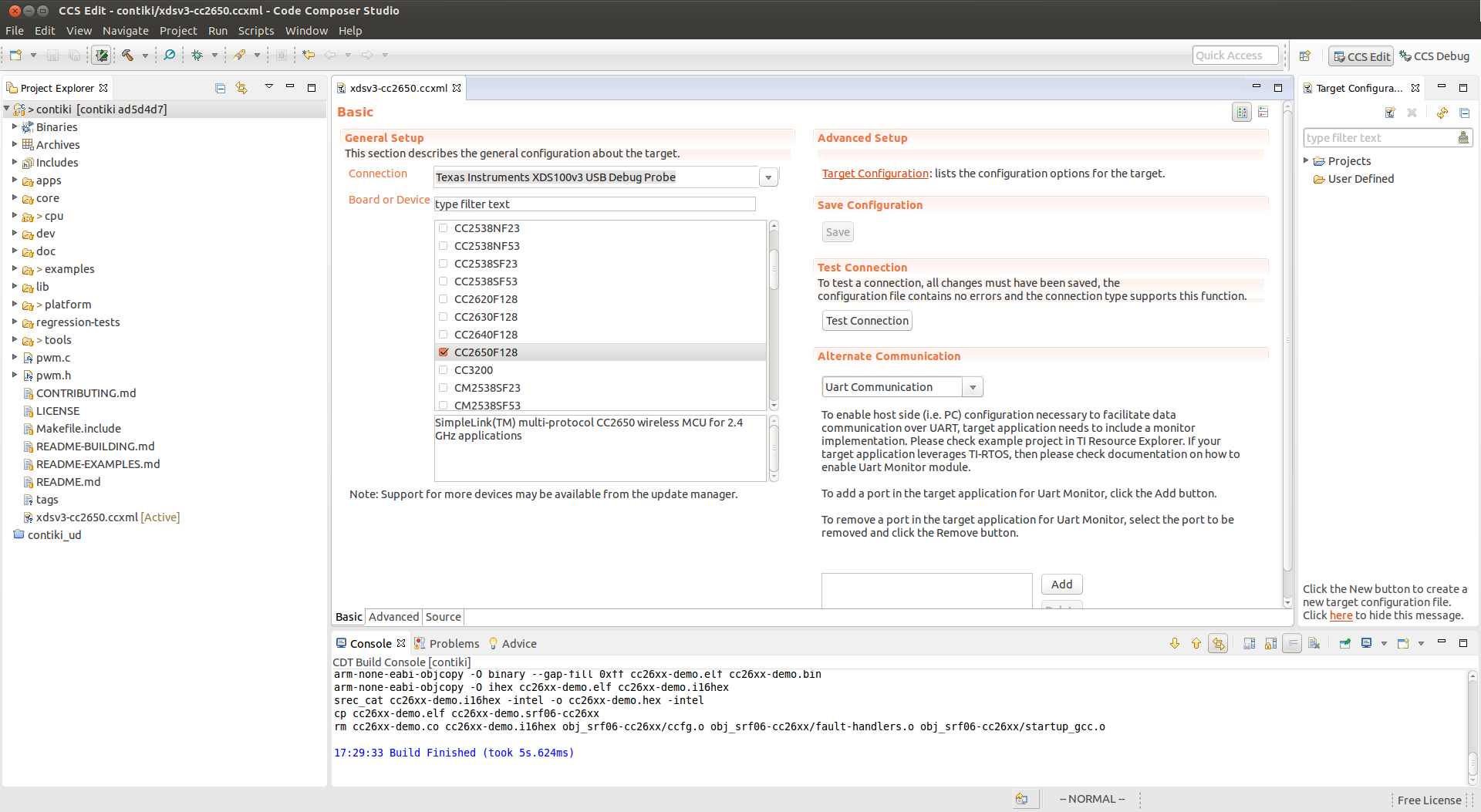Screen dimensions: 1481x812
Task: Collapse all in Target Configurations view
Action: [x=1464, y=113]
